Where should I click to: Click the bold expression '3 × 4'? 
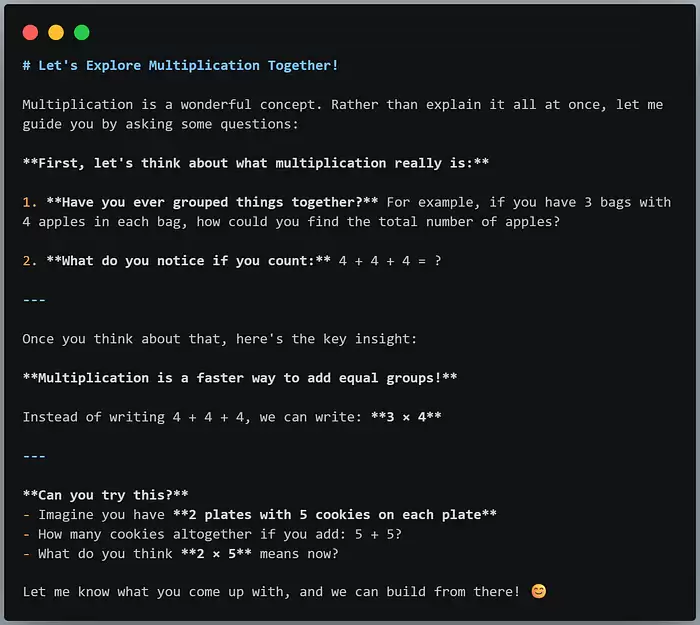click(x=406, y=417)
